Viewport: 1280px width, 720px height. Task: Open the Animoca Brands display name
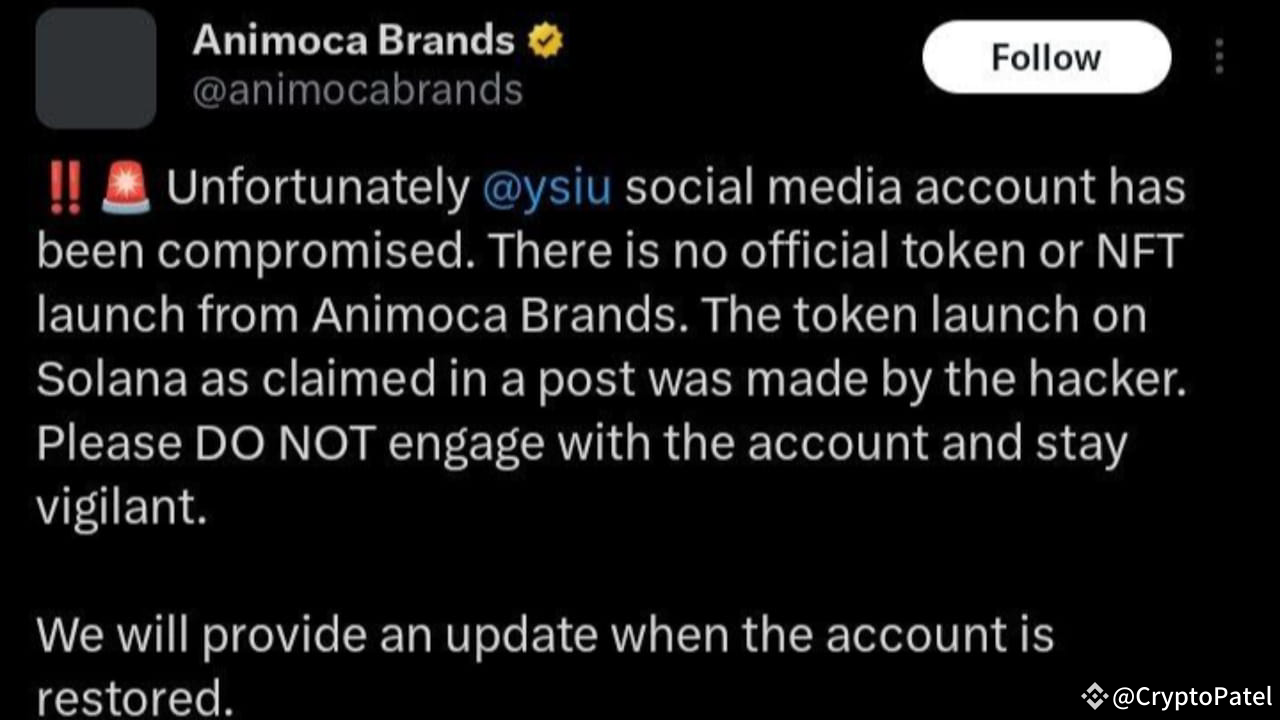(354, 40)
